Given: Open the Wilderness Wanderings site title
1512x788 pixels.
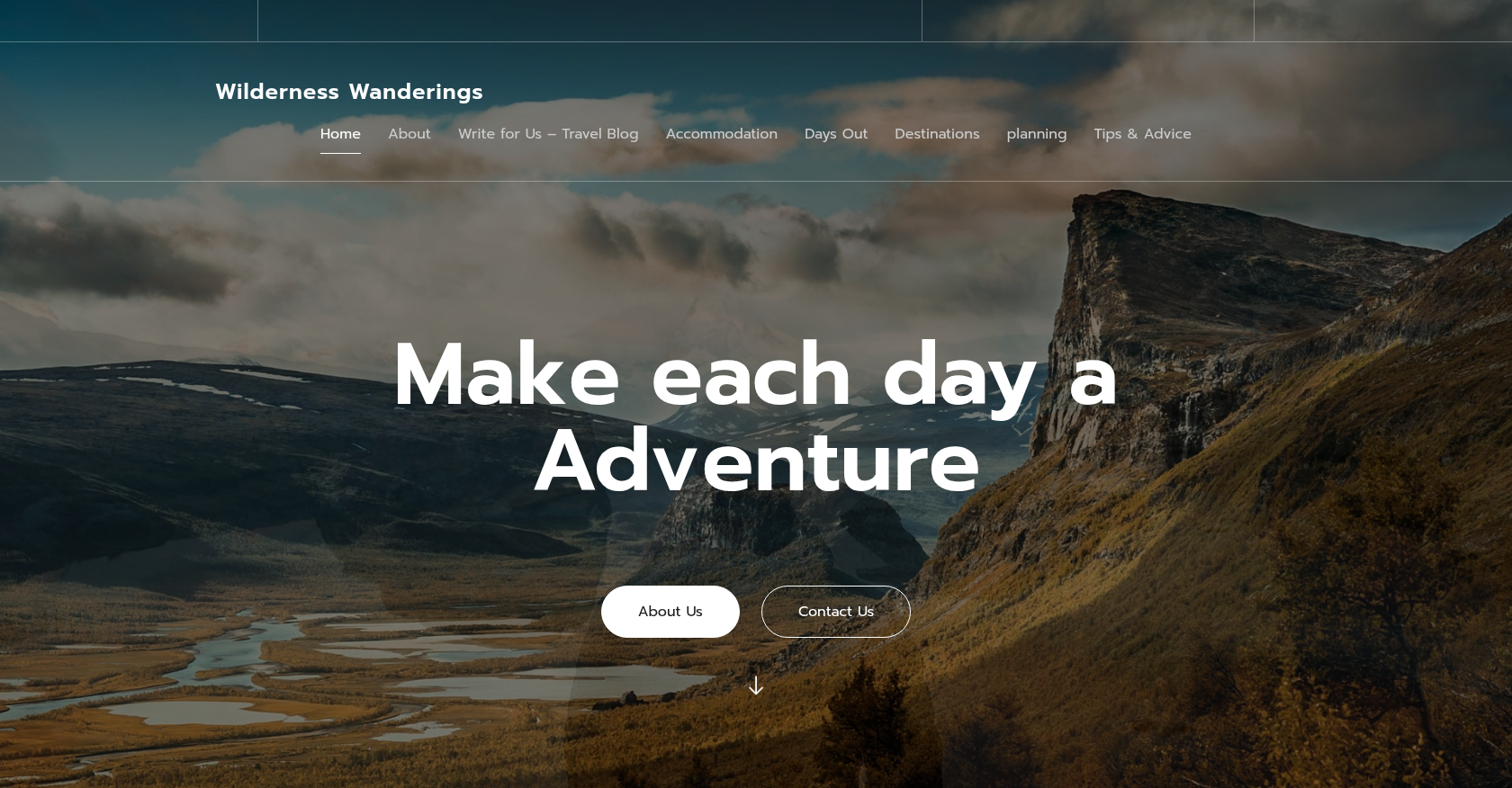Looking at the screenshot, I should 349,92.
